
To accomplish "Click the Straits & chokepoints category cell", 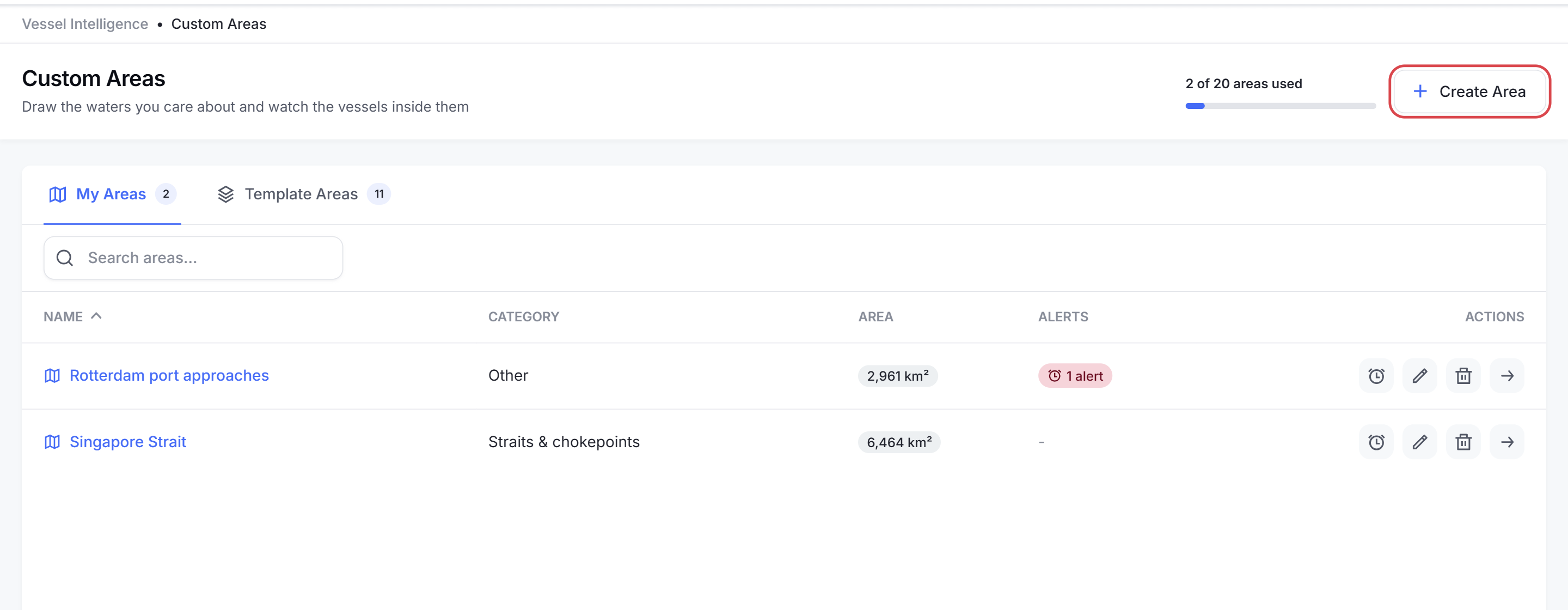I will point(563,442).
